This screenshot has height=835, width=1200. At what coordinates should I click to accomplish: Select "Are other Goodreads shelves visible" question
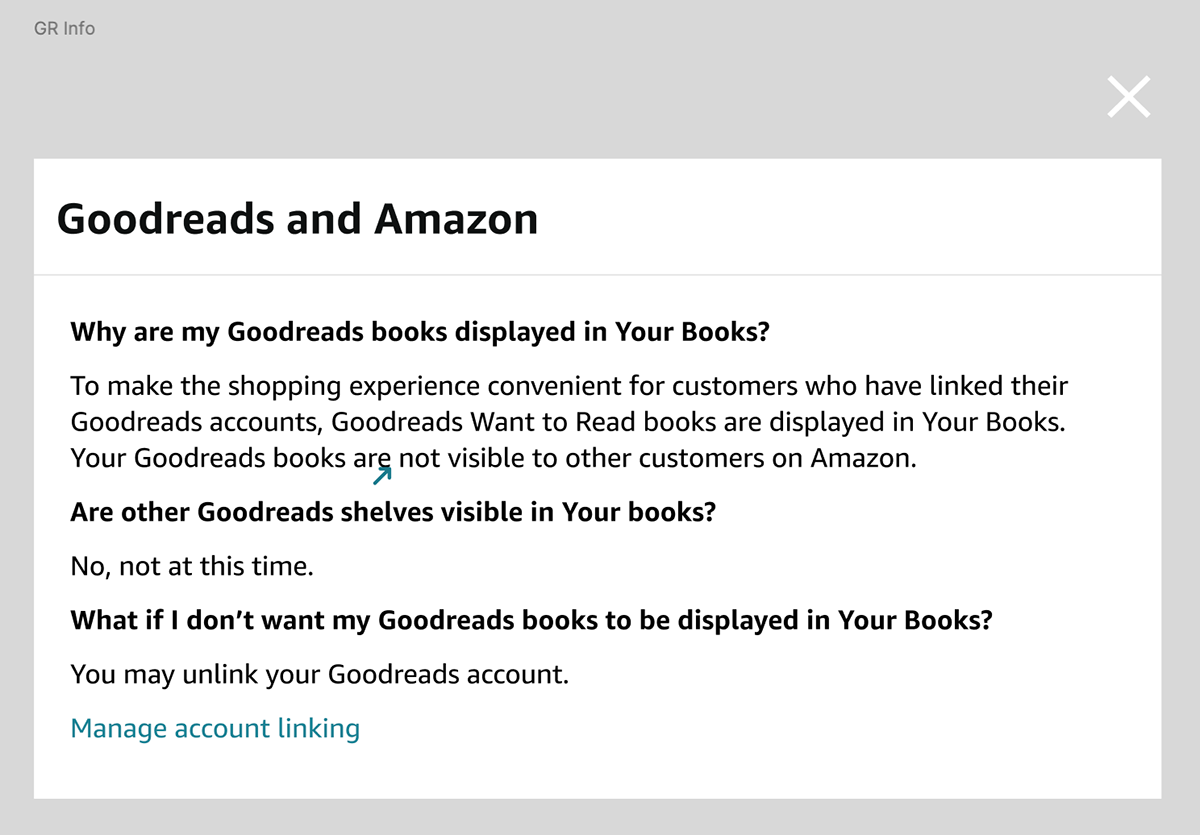tap(394, 512)
